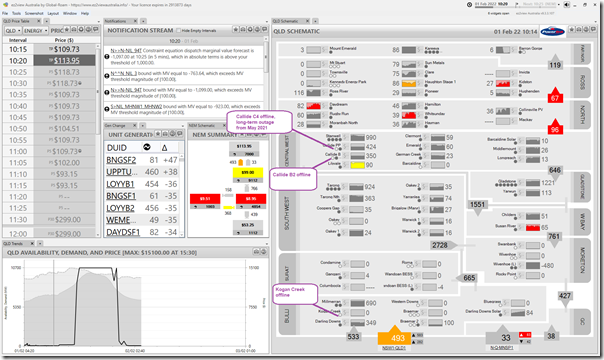Open the BNGSF2 unit link
Screen dimensions: 604x360
click(x=121, y=160)
